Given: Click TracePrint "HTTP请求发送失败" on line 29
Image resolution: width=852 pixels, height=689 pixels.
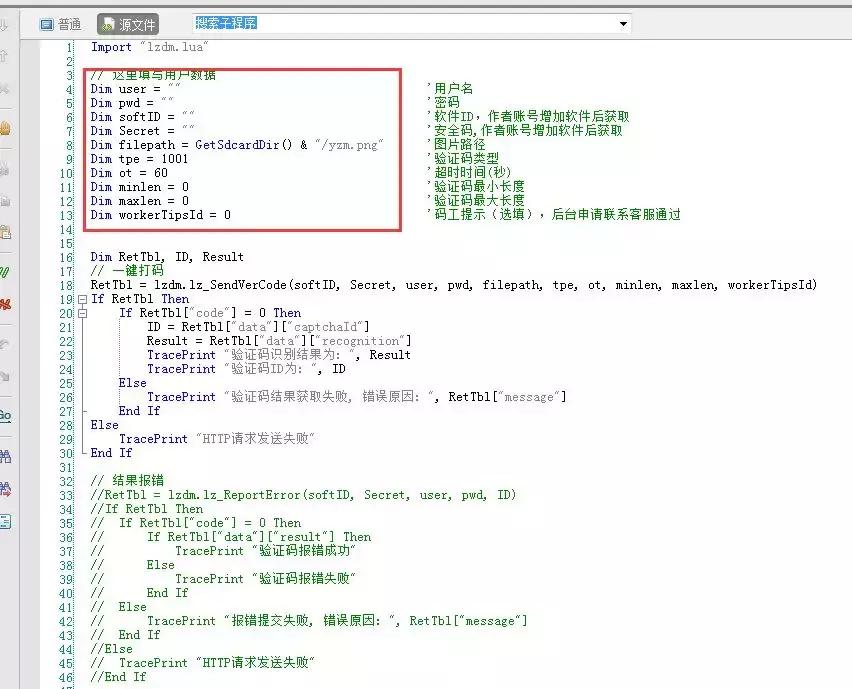Looking at the screenshot, I should tap(217, 439).
